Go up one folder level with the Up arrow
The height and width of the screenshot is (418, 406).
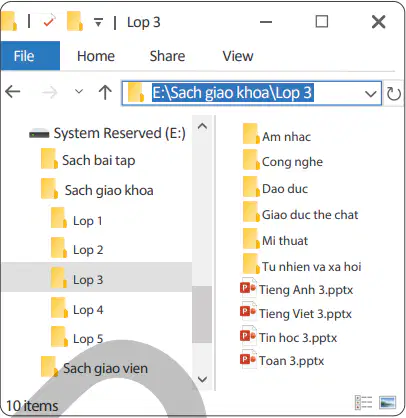[105, 92]
